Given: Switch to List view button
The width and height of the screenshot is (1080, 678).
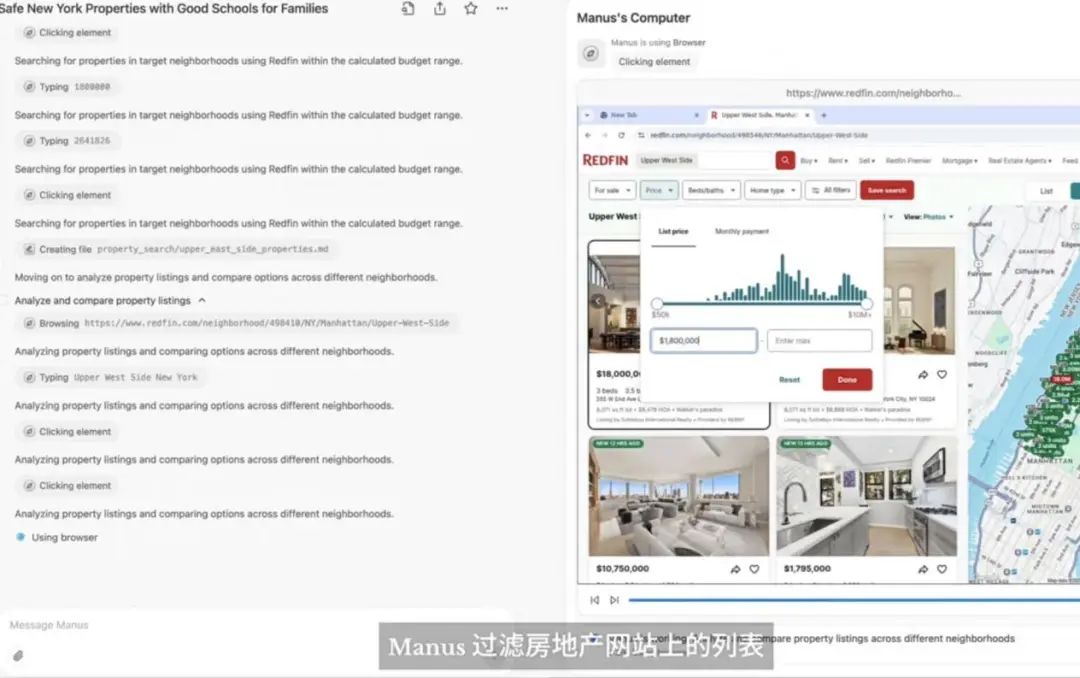Looking at the screenshot, I should pyautogui.click(x=1046, y=191).
